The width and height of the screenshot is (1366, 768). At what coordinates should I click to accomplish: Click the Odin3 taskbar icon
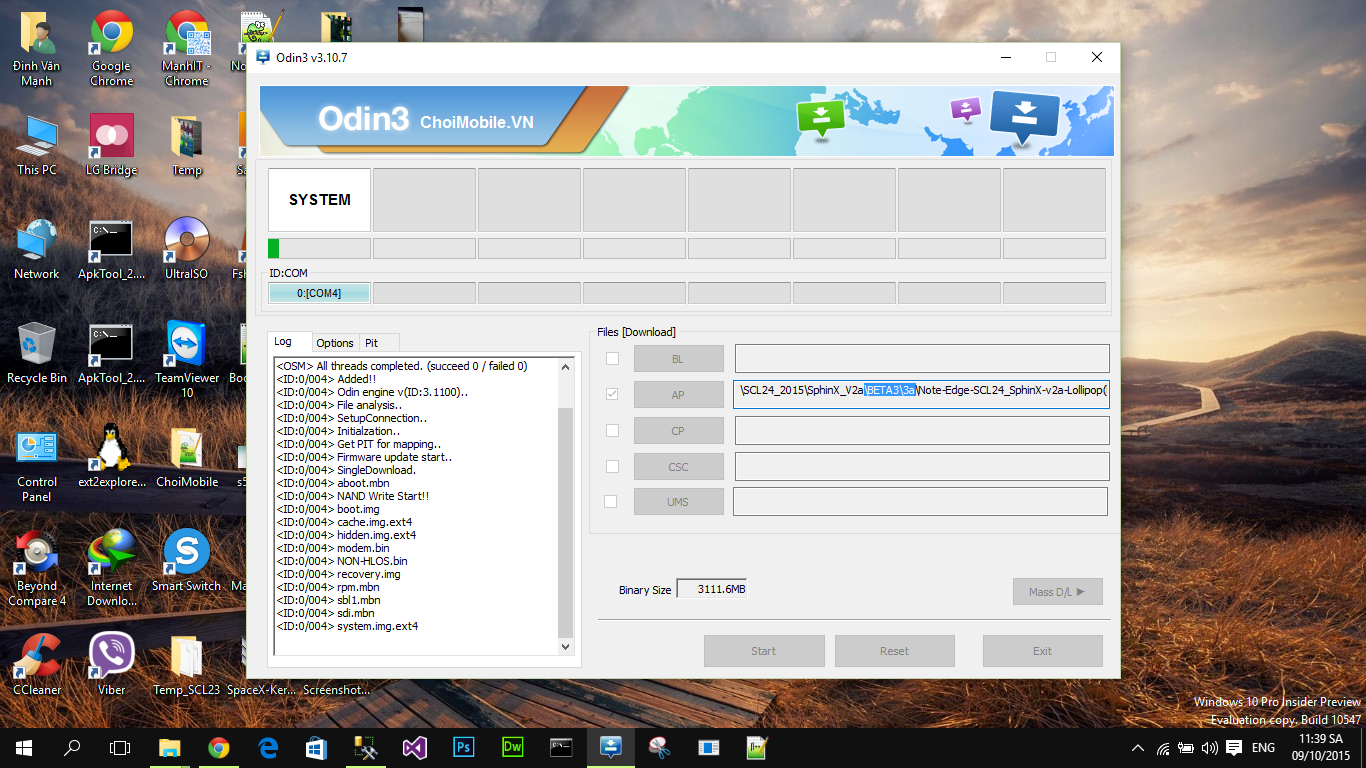coord(610,747)
